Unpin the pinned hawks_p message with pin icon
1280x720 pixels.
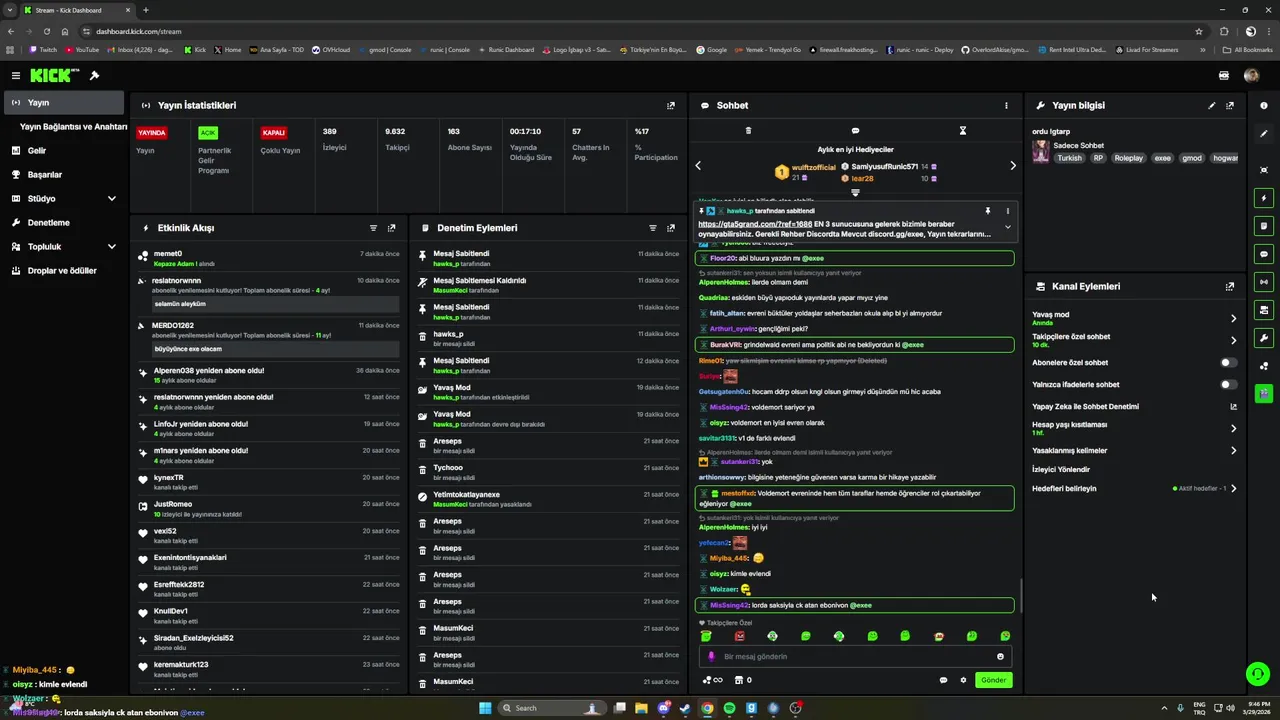tap(988, 211)
